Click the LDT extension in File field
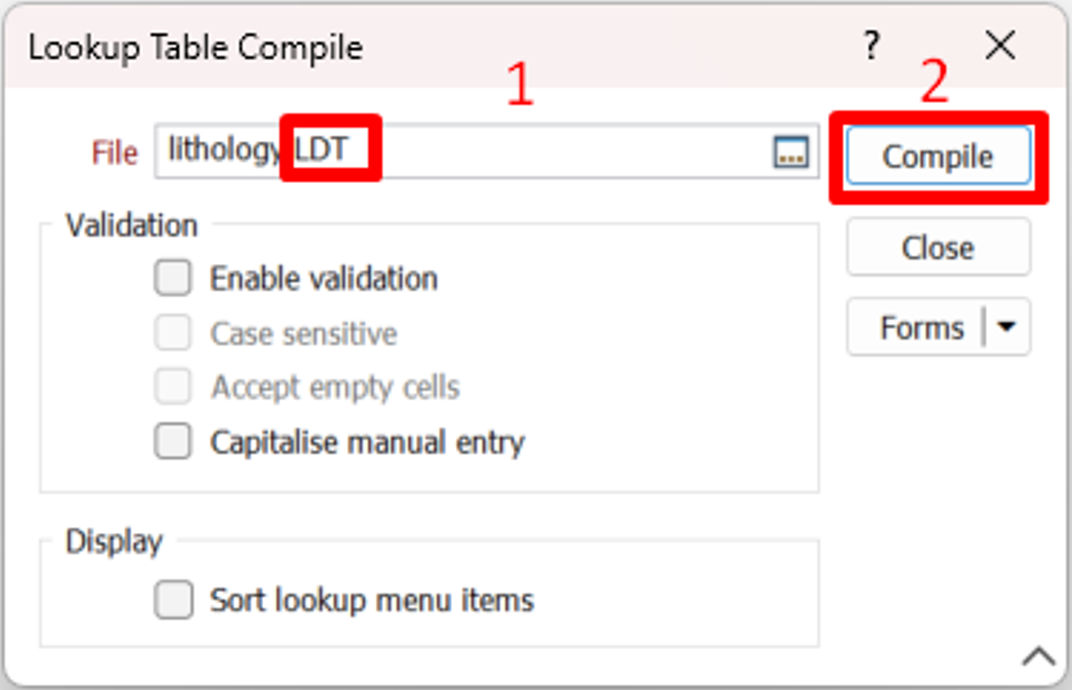The height and width of the screenshot is (690, 1072). (321, 150)
